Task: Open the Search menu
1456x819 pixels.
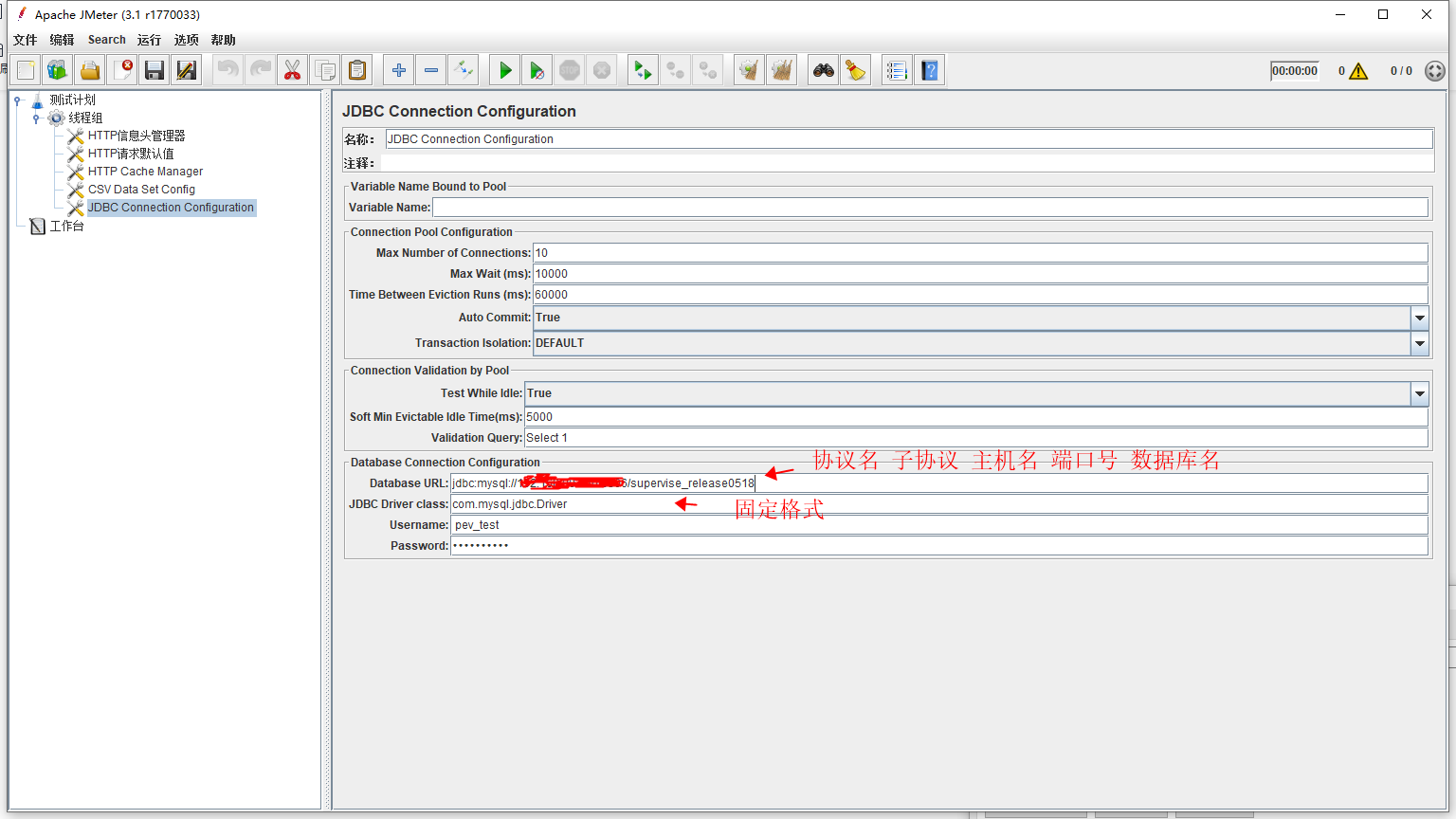Action: tap(107, 40)
